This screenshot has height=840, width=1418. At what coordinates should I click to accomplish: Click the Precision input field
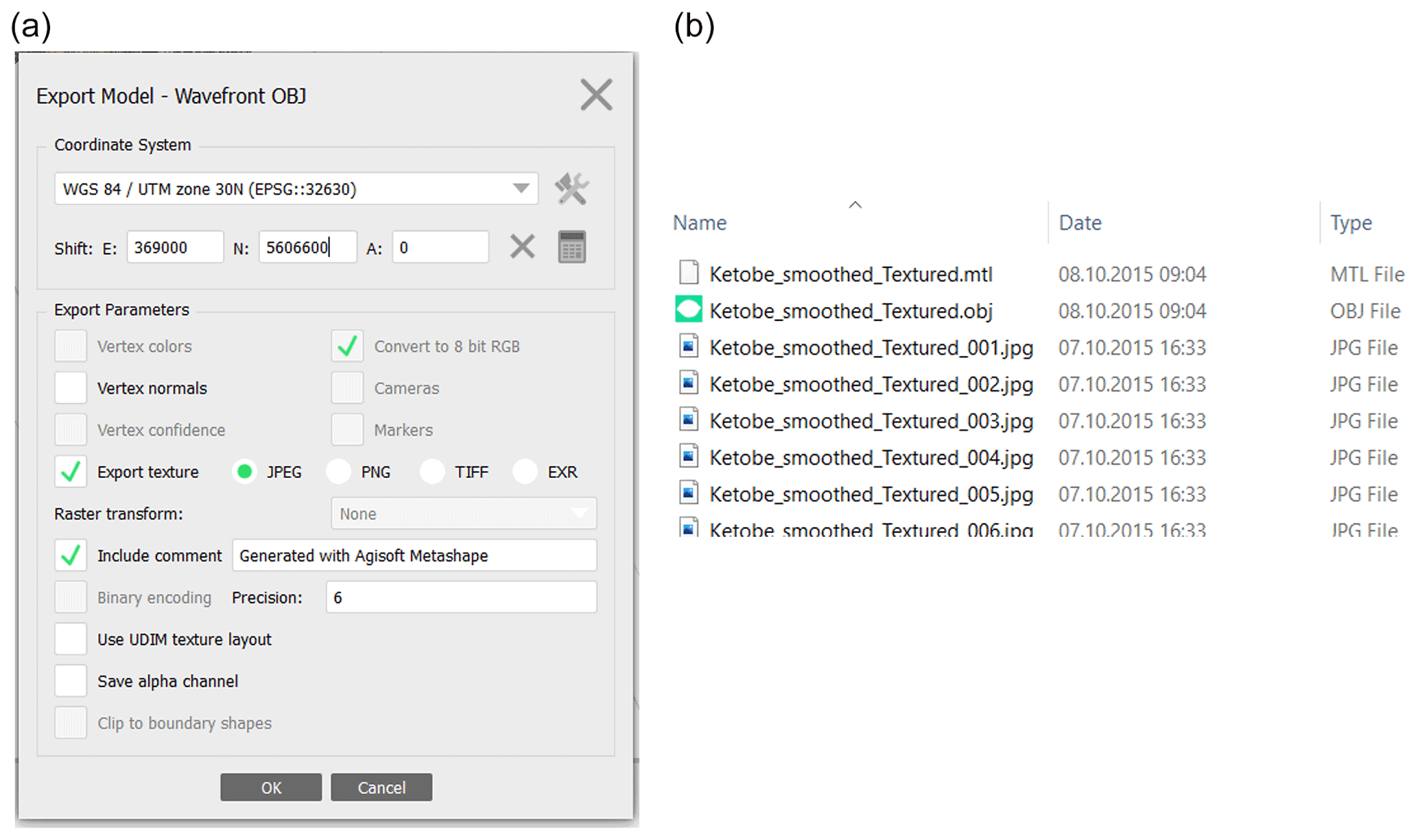pyautogui.click(x=461, y=597)
